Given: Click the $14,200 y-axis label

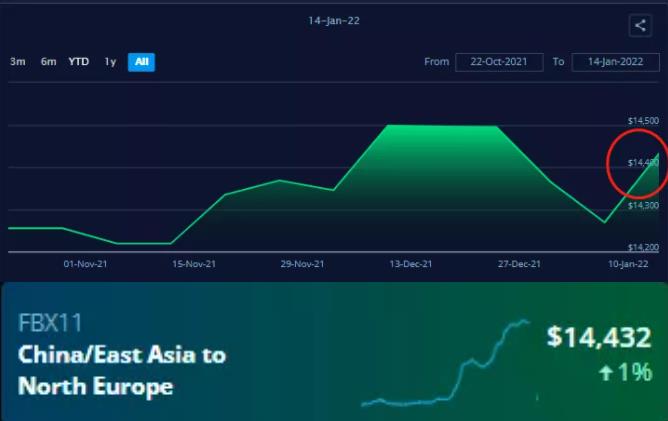Looking at the screenshot, I should [644, 247].
